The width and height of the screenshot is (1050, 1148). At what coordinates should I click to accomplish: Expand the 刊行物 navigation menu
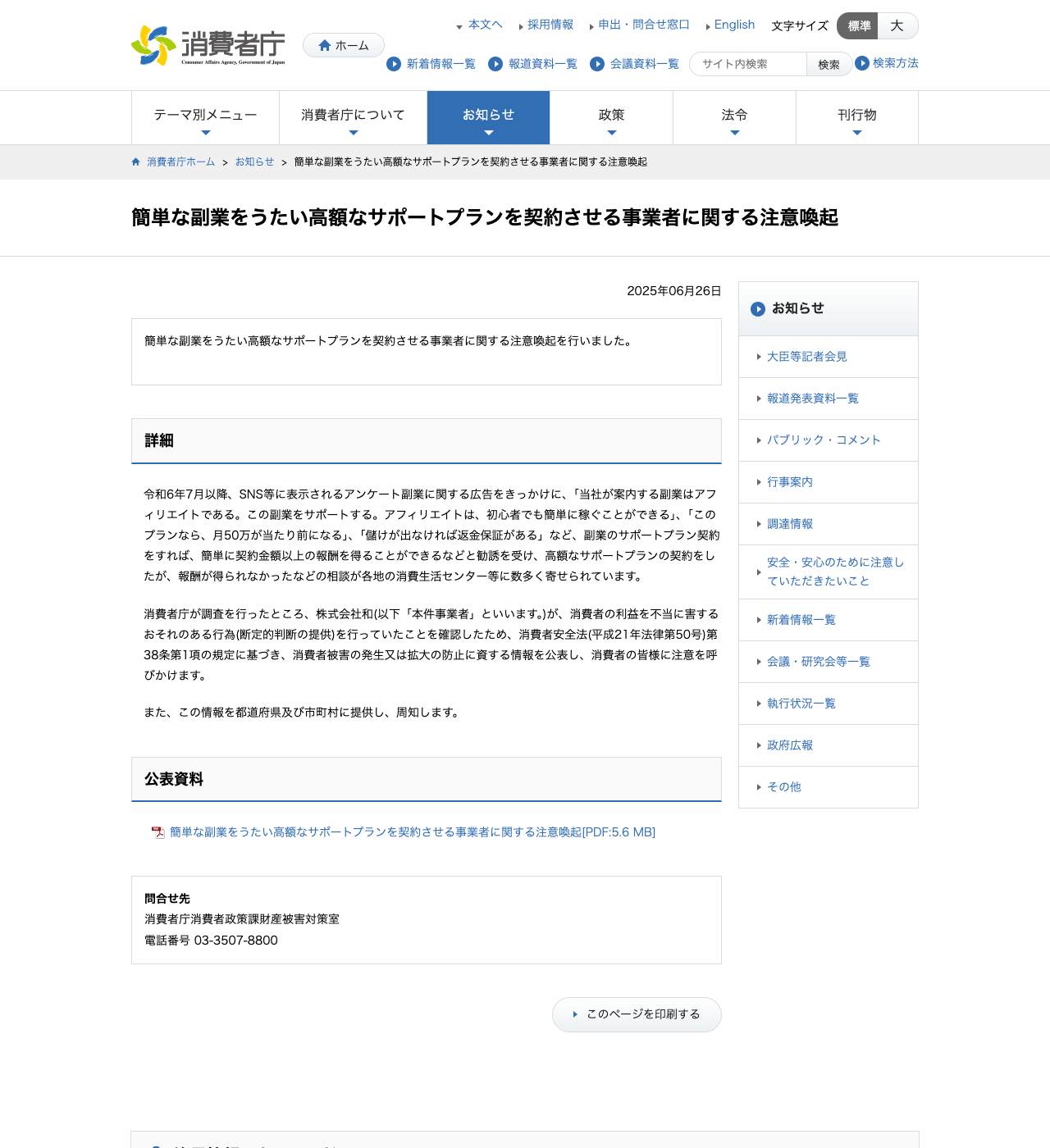(x=857, y=118)
